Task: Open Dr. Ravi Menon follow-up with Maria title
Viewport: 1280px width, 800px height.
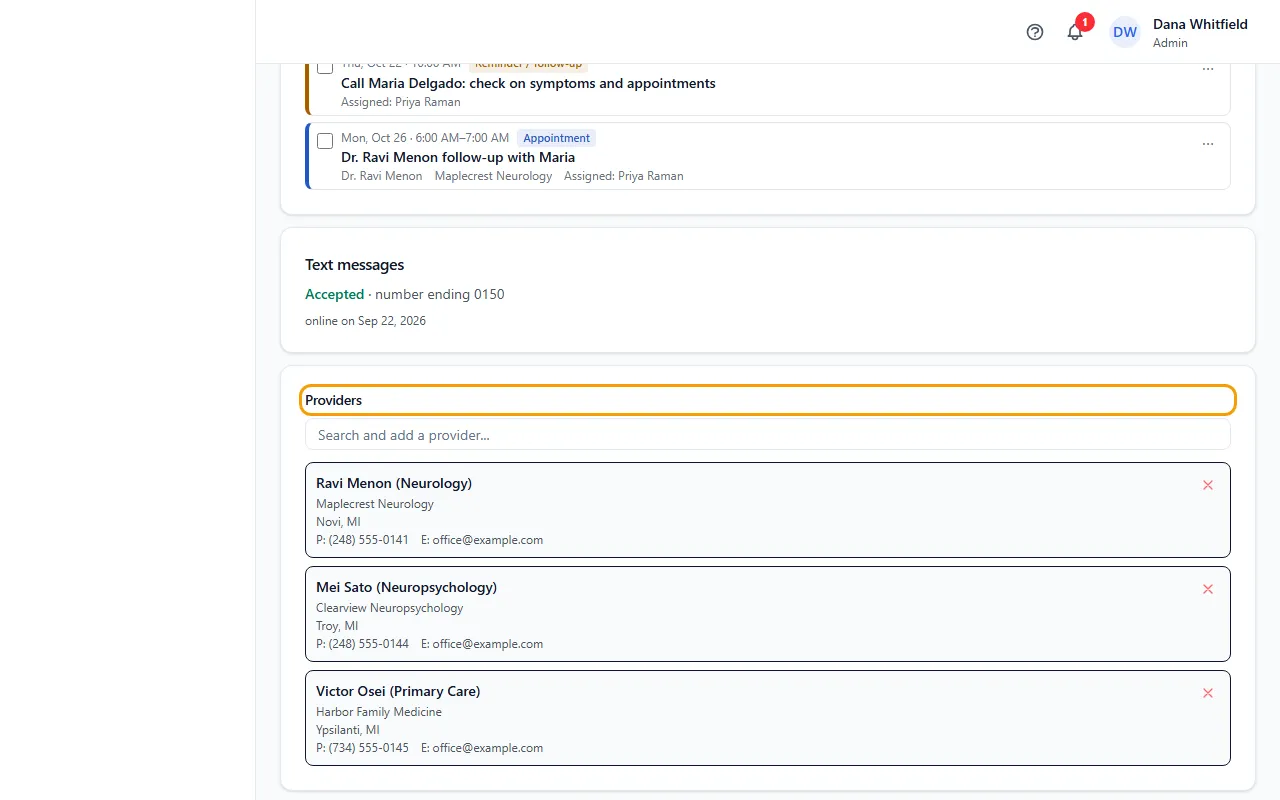Action: point(458,157)
